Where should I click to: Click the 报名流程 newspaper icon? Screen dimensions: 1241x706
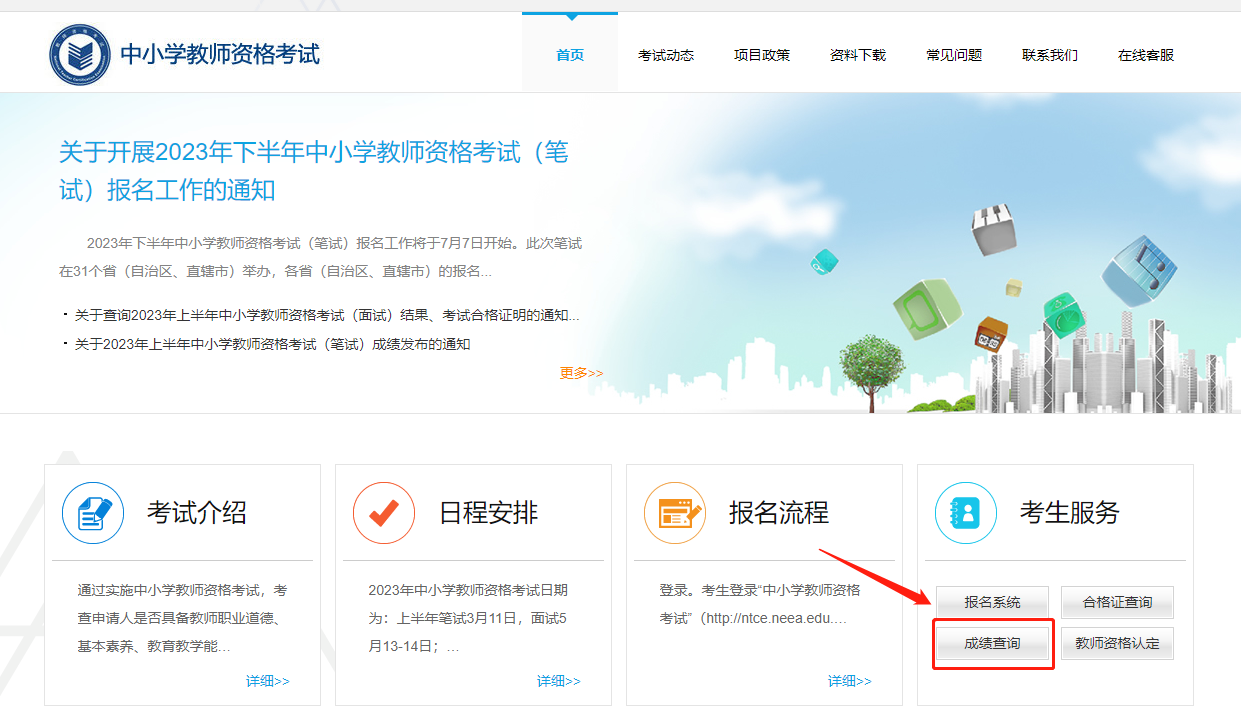[x=674, y=513]
